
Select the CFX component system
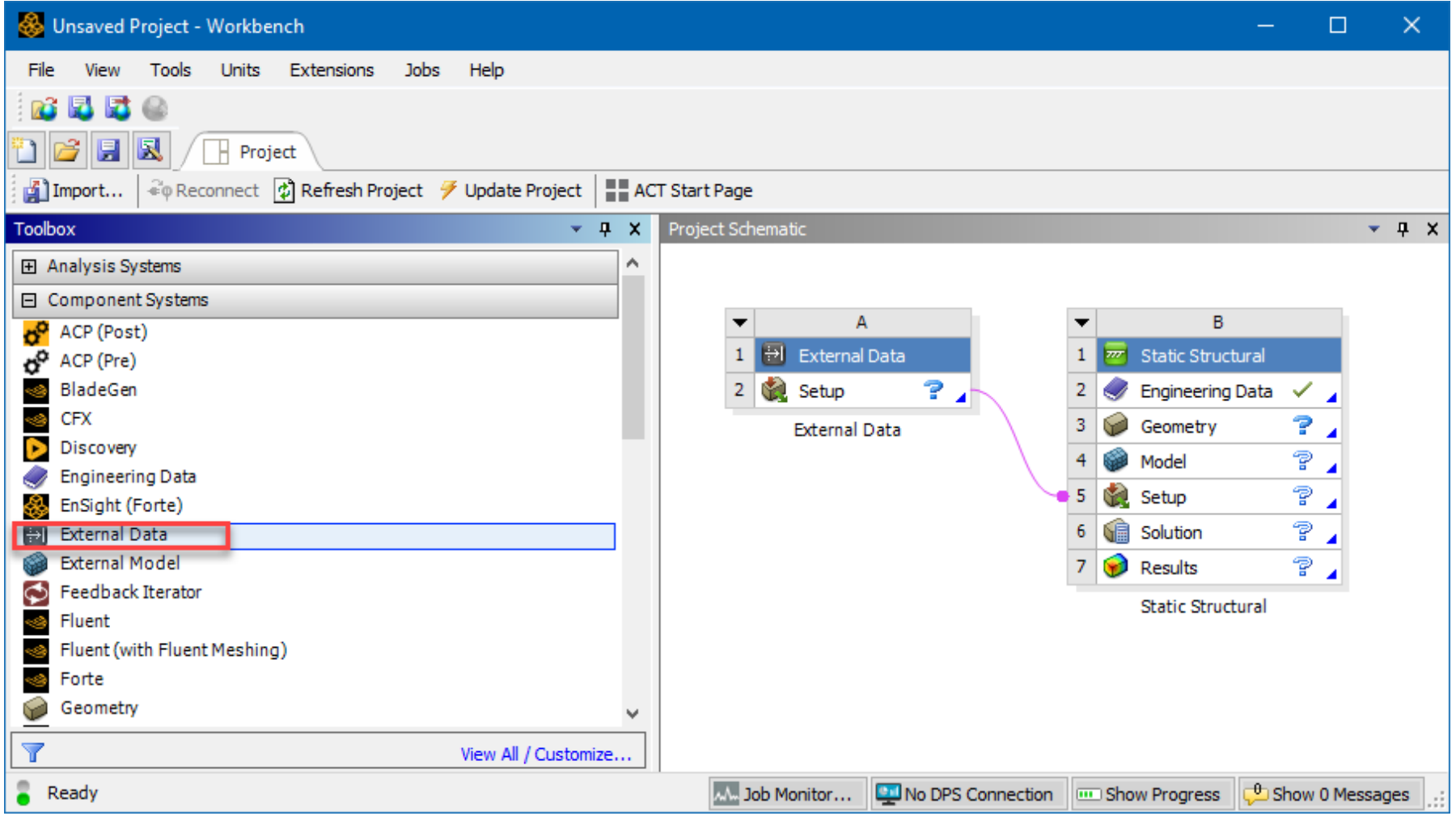pos(76,419)
